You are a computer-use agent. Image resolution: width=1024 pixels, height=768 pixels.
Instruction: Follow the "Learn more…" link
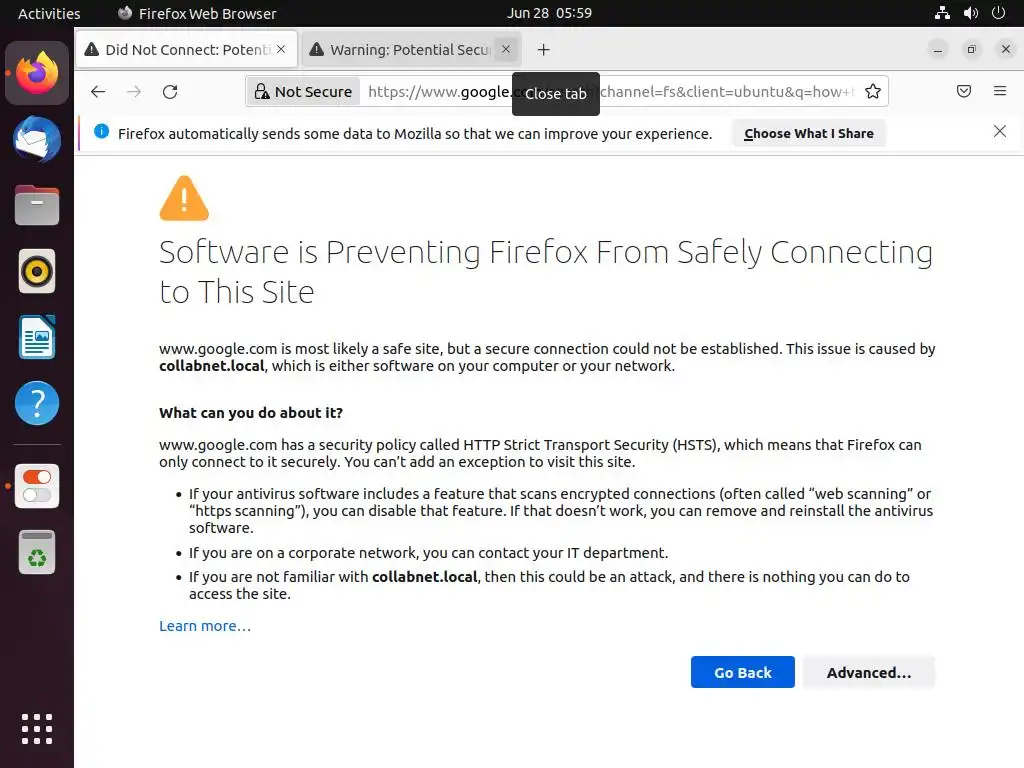click(205, 626)
